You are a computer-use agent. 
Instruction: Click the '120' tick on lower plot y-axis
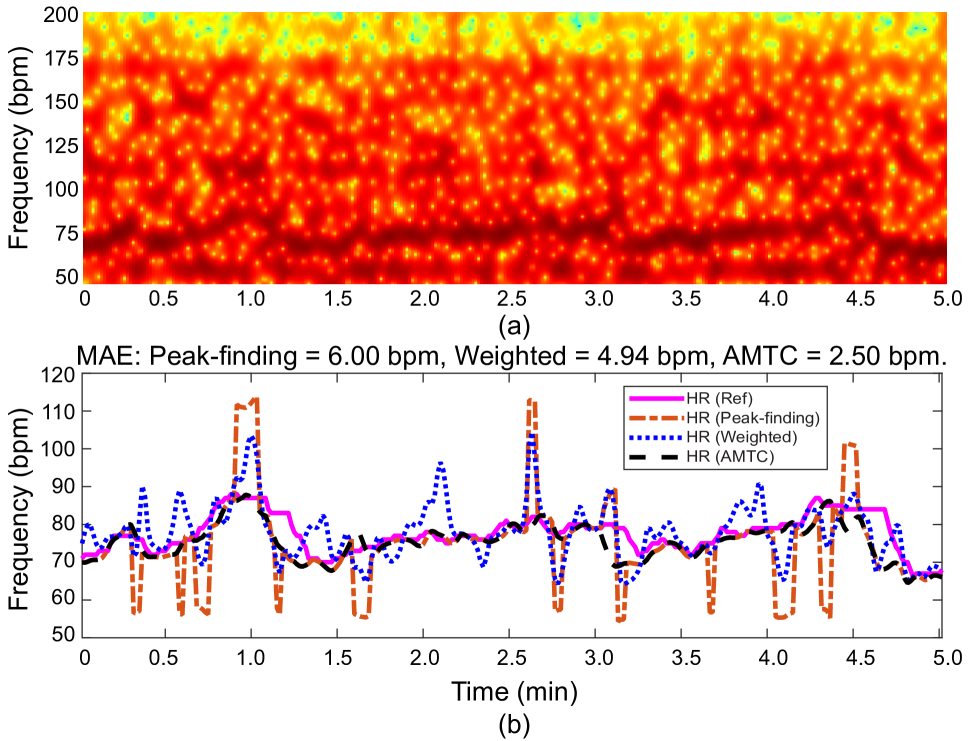[x=59, y=375]
